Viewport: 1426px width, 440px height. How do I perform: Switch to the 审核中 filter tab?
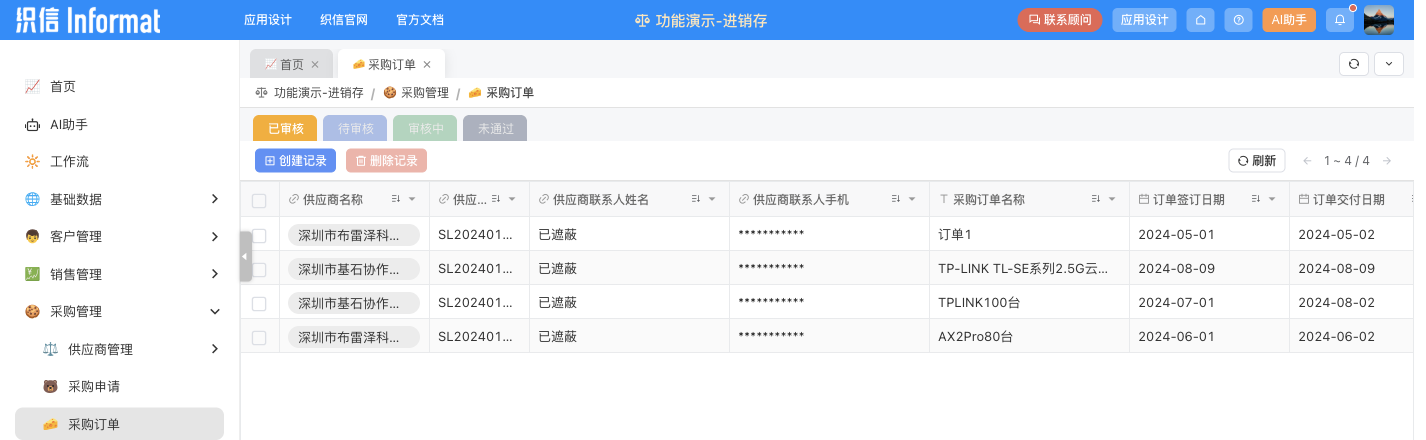(425, 128)
